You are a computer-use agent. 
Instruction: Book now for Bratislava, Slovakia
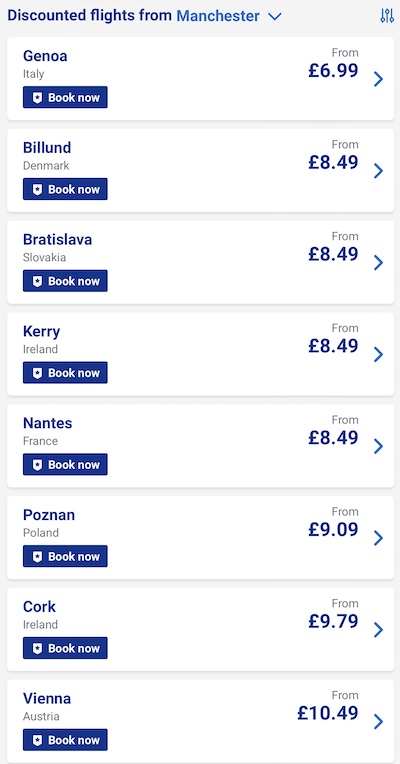coord(65,281)
